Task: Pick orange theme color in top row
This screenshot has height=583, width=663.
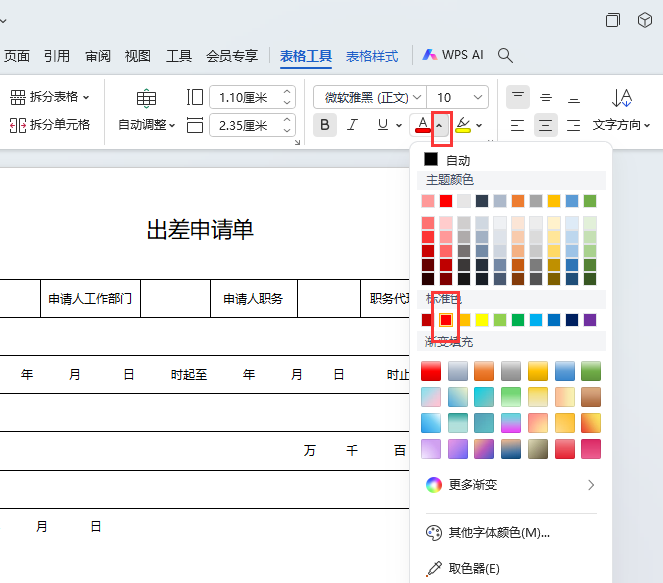Action: coord(518,201)
